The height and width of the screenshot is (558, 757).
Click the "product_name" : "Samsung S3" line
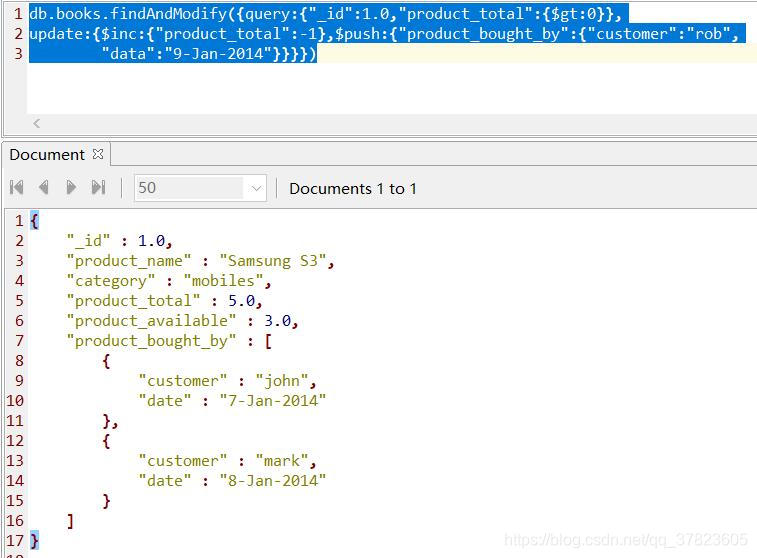click(x=200, y=261)
